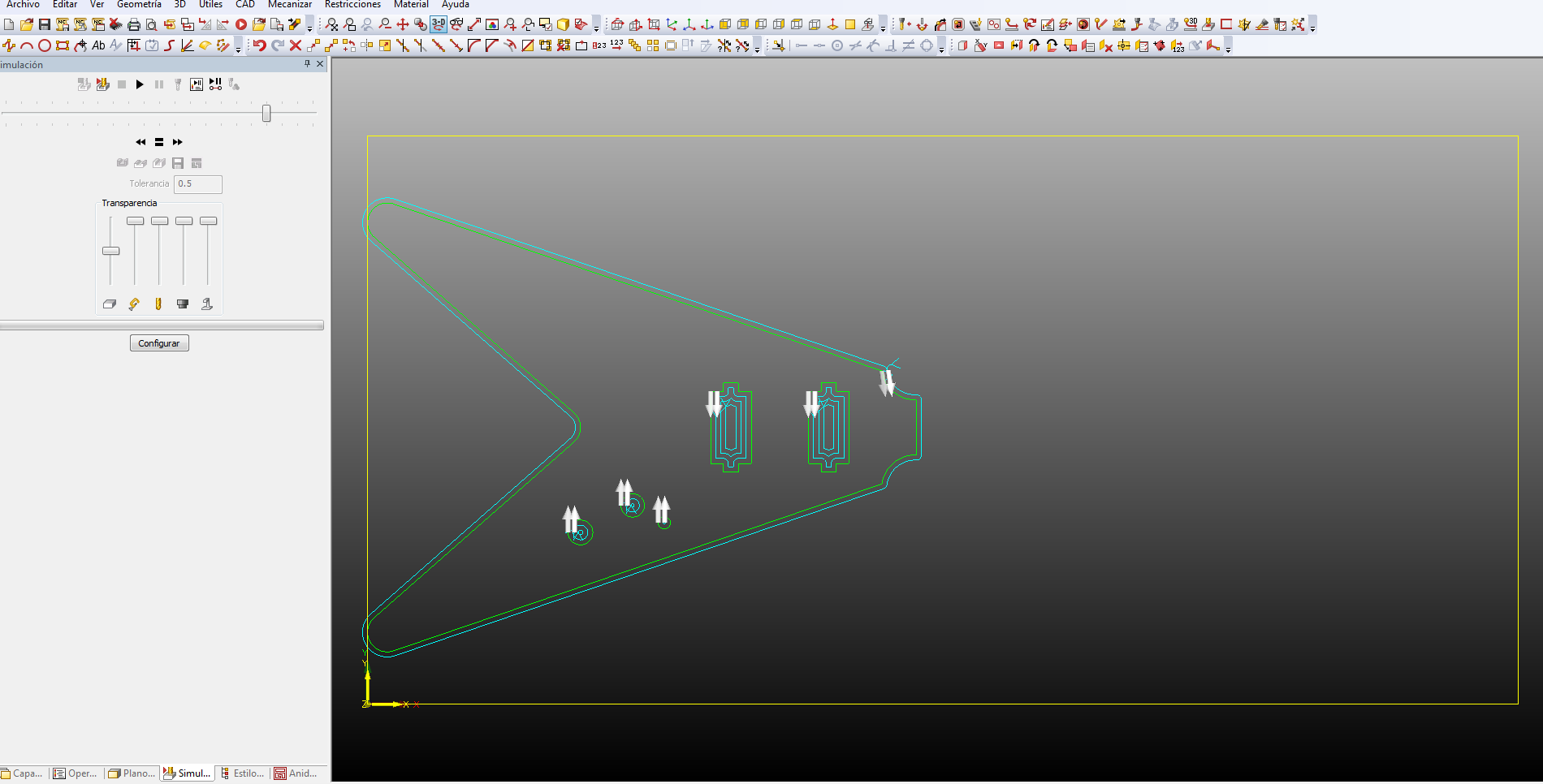Select the Arc drawing tool
The height and width of the screenshot is (784, 1543).
(x=27, y=45)
